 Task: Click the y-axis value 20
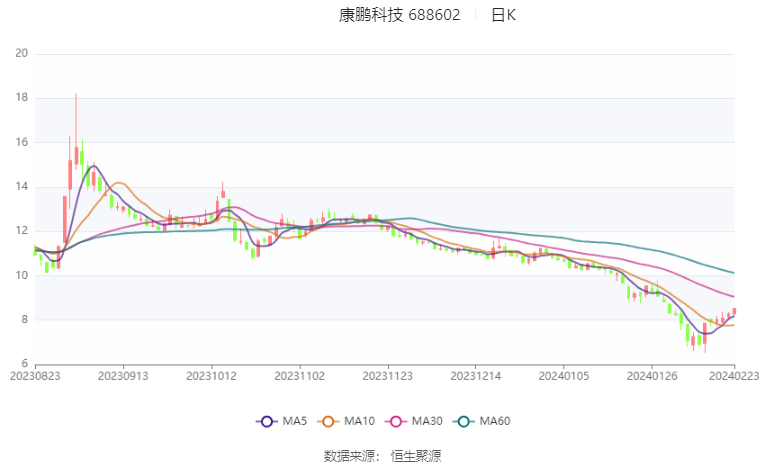pos(21,53)
